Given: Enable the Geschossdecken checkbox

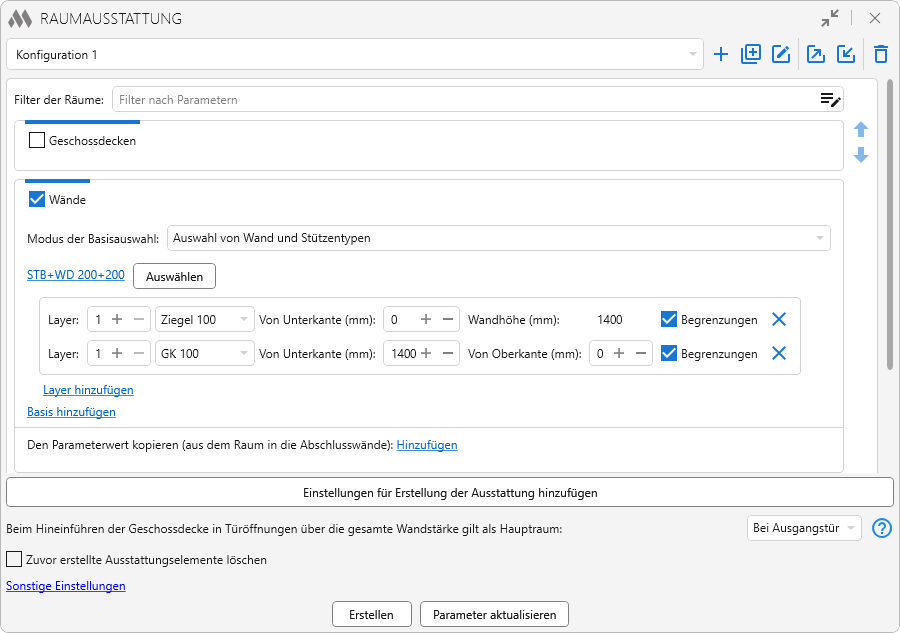Looking at the screenshot, I should coord(37,141).
